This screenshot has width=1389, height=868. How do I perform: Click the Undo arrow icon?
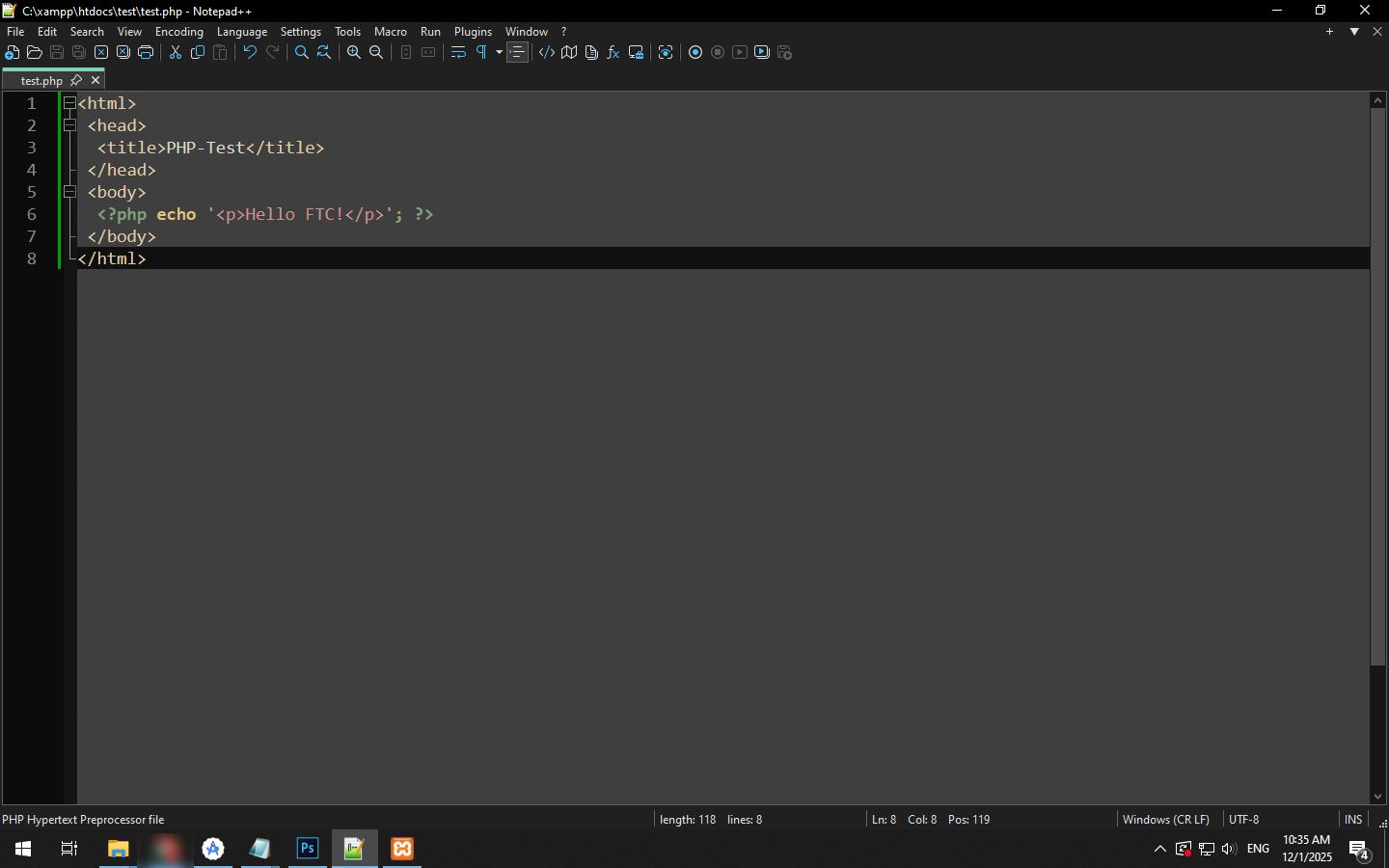tap(250, 53)
